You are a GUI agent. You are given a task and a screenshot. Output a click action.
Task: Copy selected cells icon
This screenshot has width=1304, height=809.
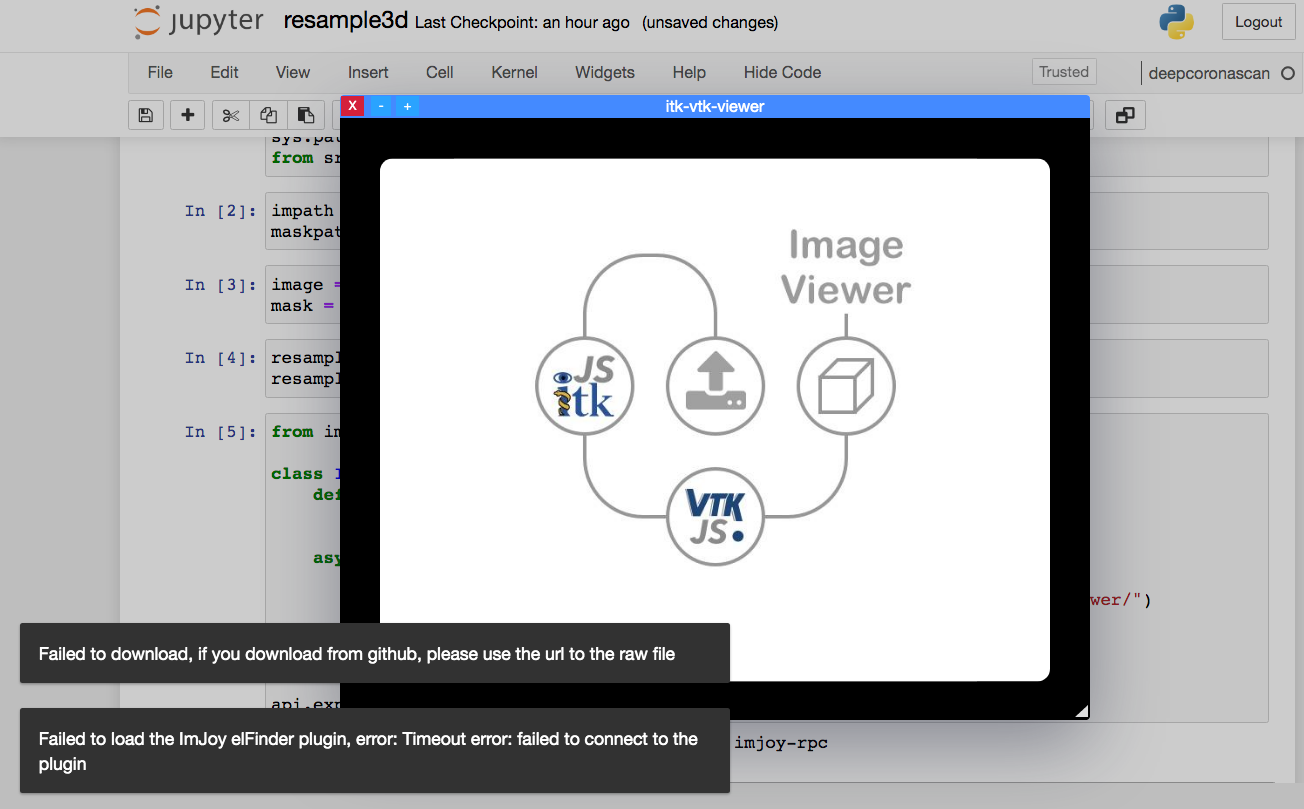pyautogui.click(x=268, y=115)
